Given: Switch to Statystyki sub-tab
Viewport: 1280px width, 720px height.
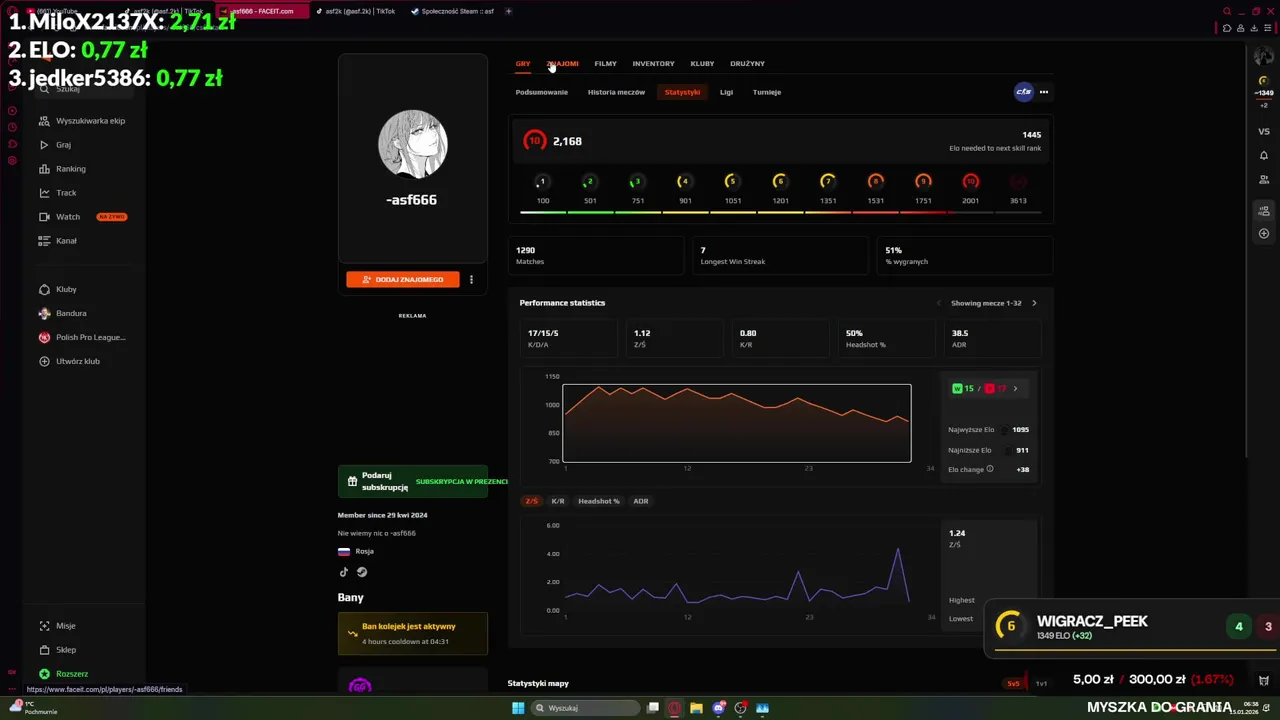Looking at the screenshot, I should click(x=682, y=92).
